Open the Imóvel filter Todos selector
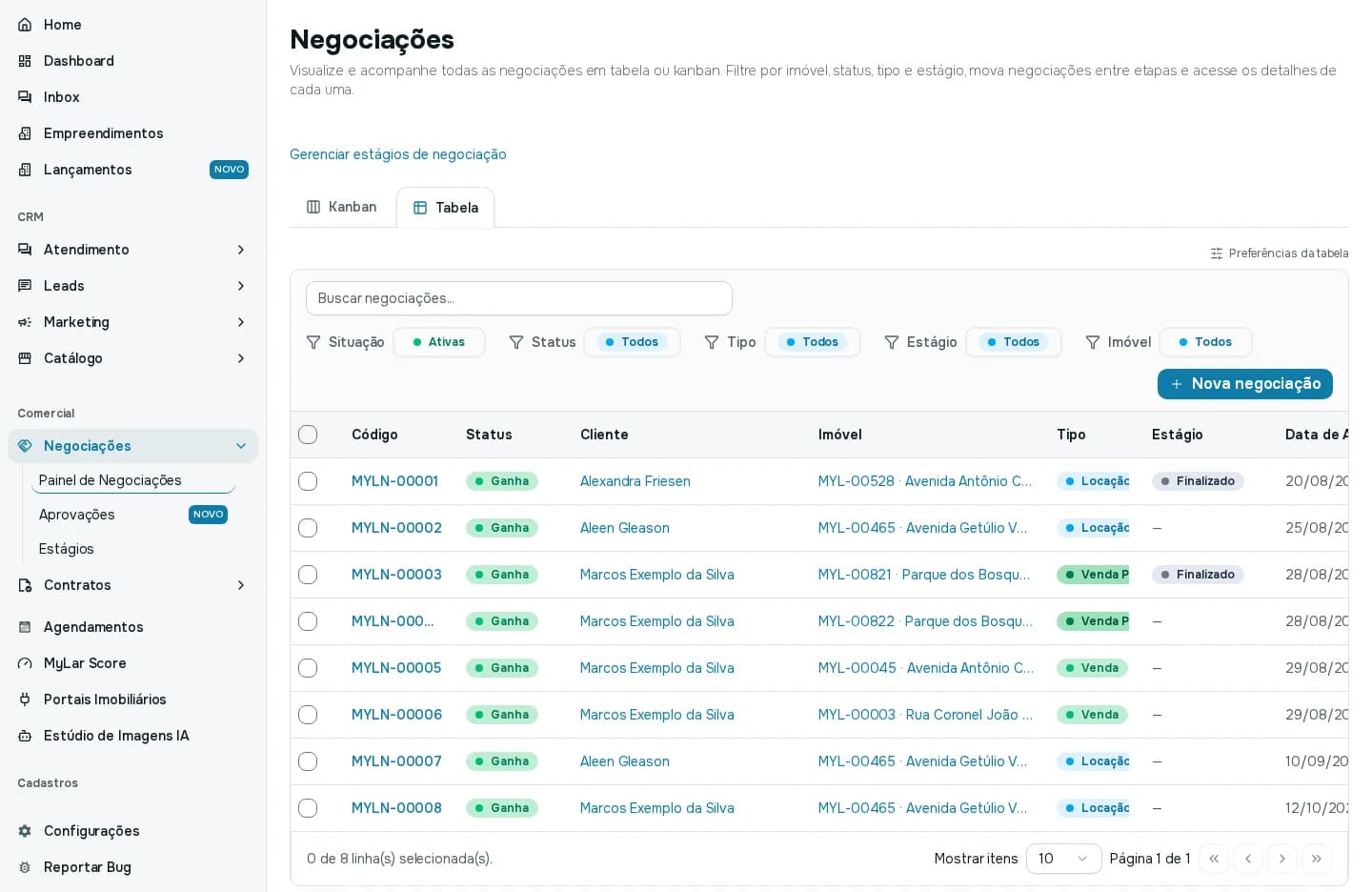 point(1205,342)
